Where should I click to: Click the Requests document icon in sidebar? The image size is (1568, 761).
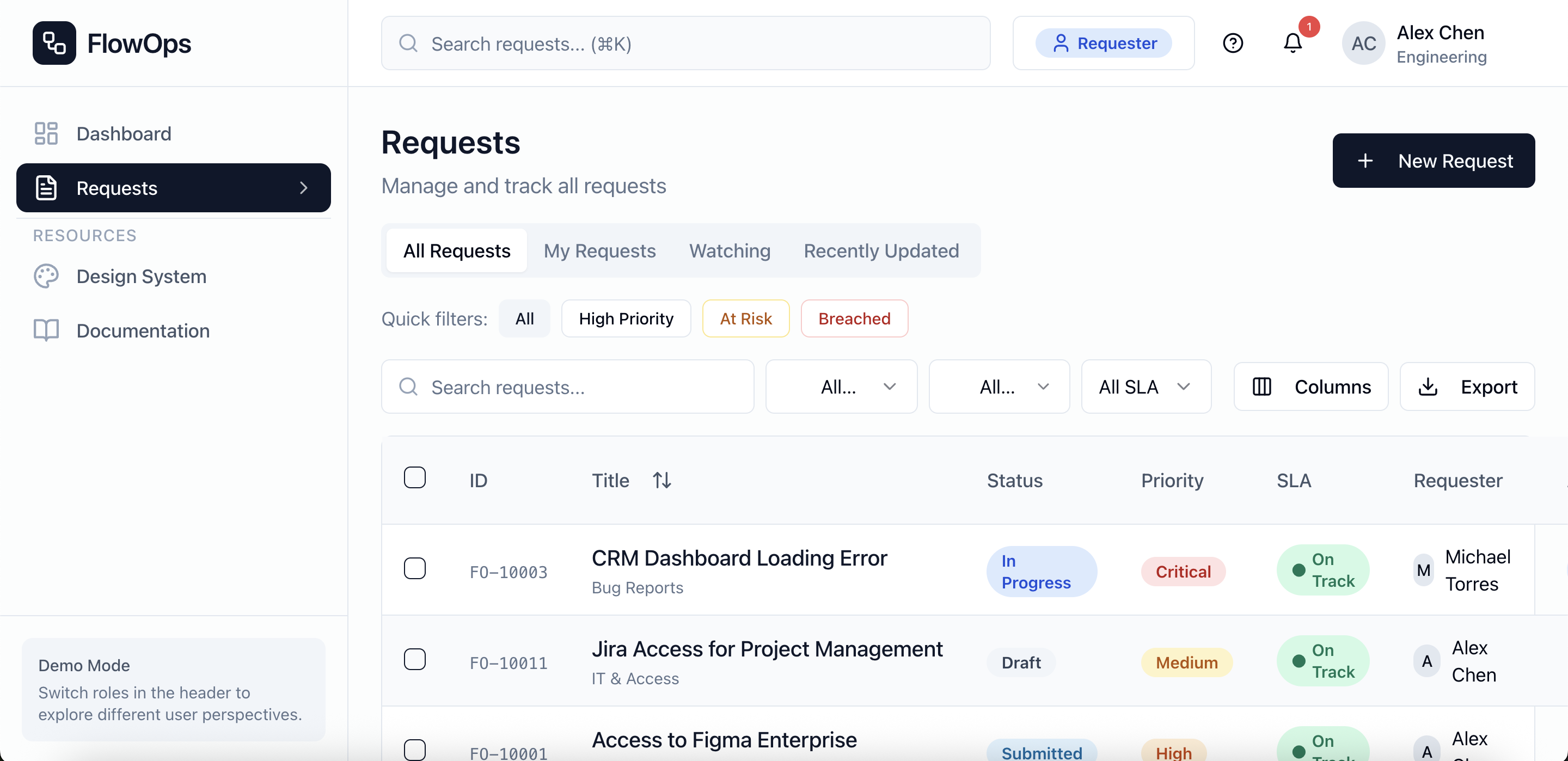click(x=46, y=187)
